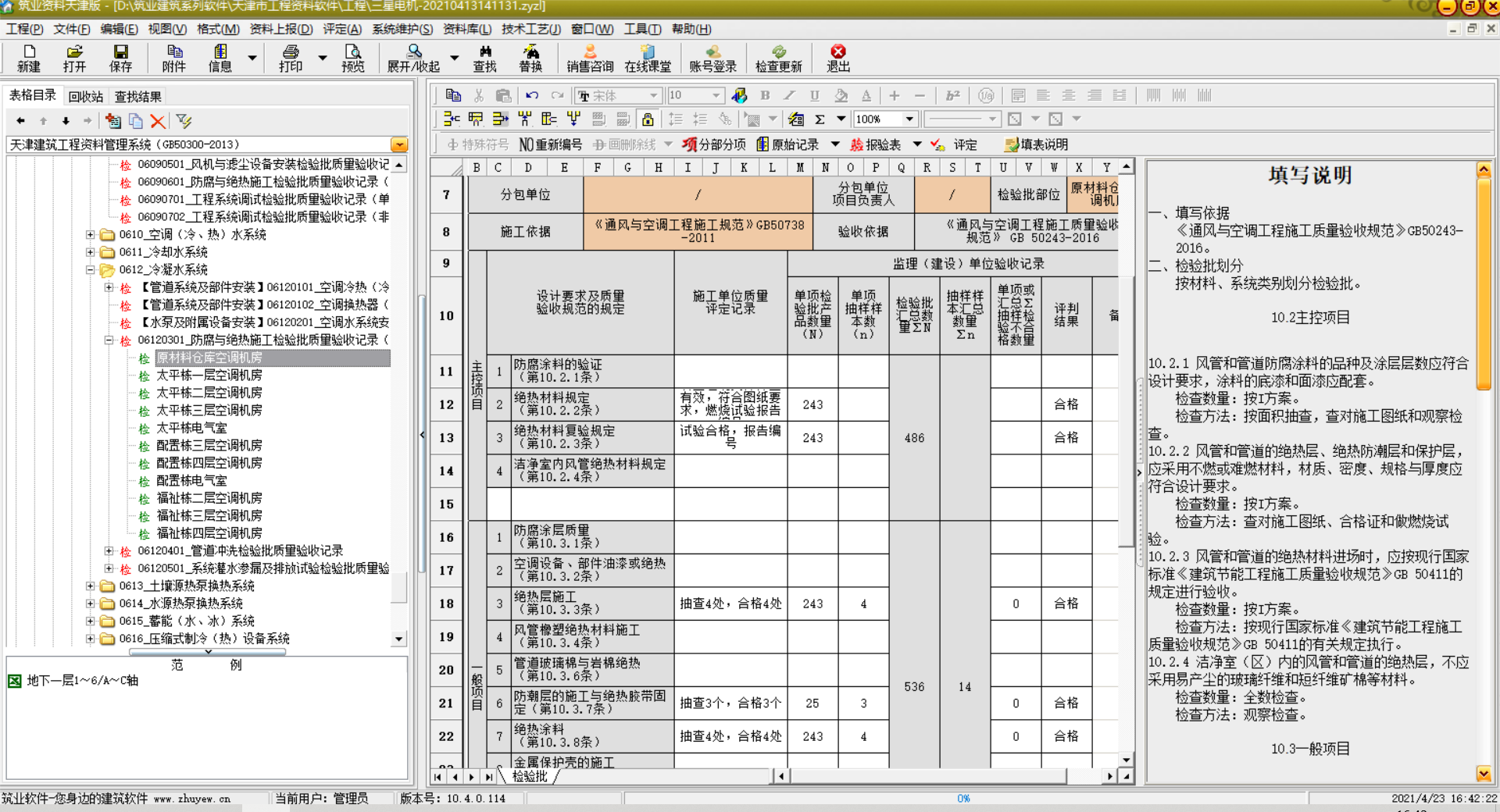Toggle italic formatting
The height and width of the screenshot is (812, 1500).
790,95
